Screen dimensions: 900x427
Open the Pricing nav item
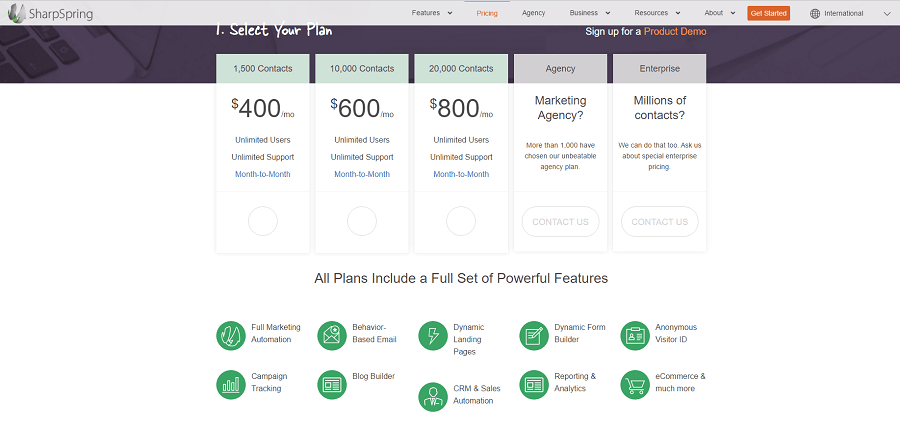(x=487, y=13)
